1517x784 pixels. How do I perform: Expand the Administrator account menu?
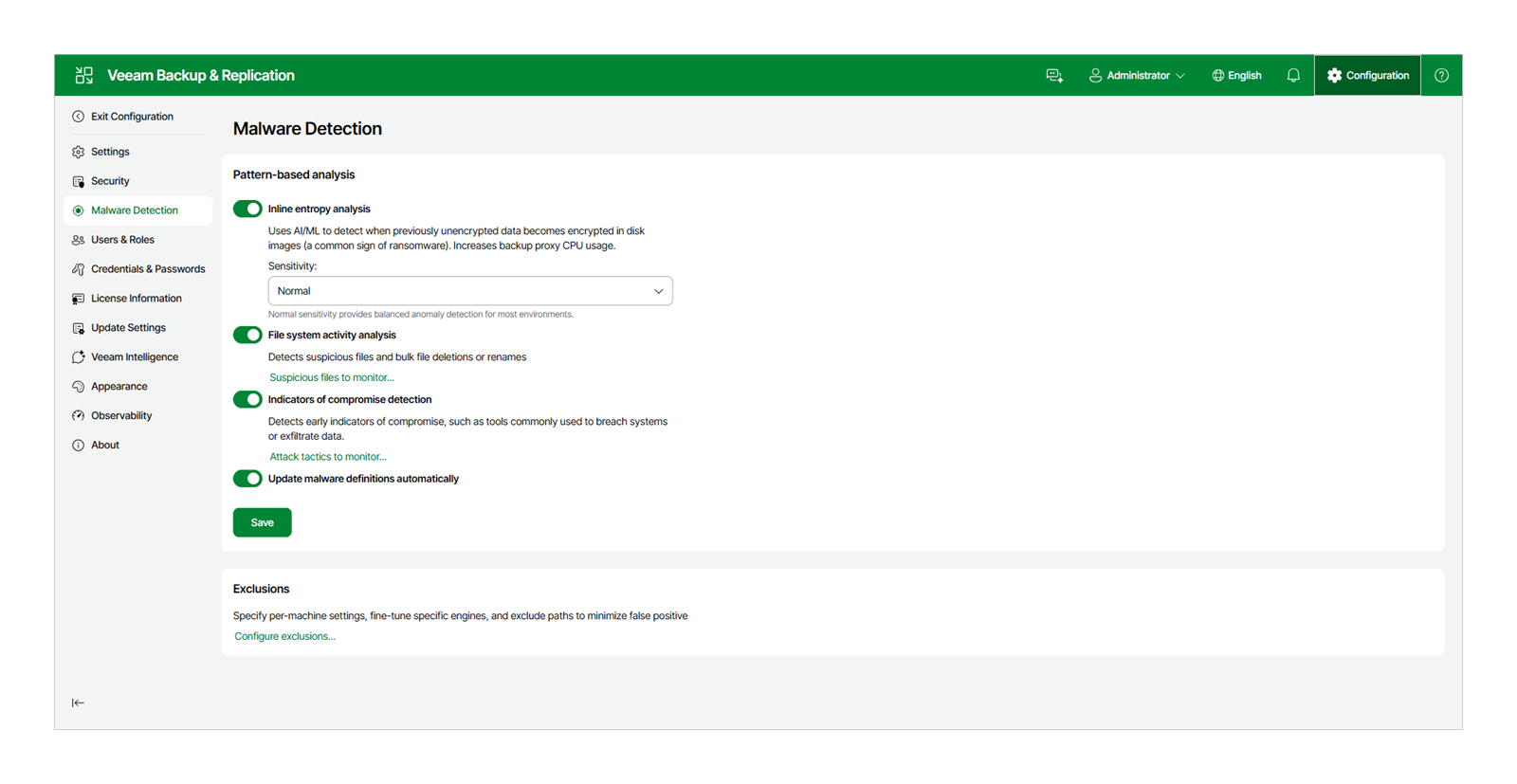(1137, 76)
